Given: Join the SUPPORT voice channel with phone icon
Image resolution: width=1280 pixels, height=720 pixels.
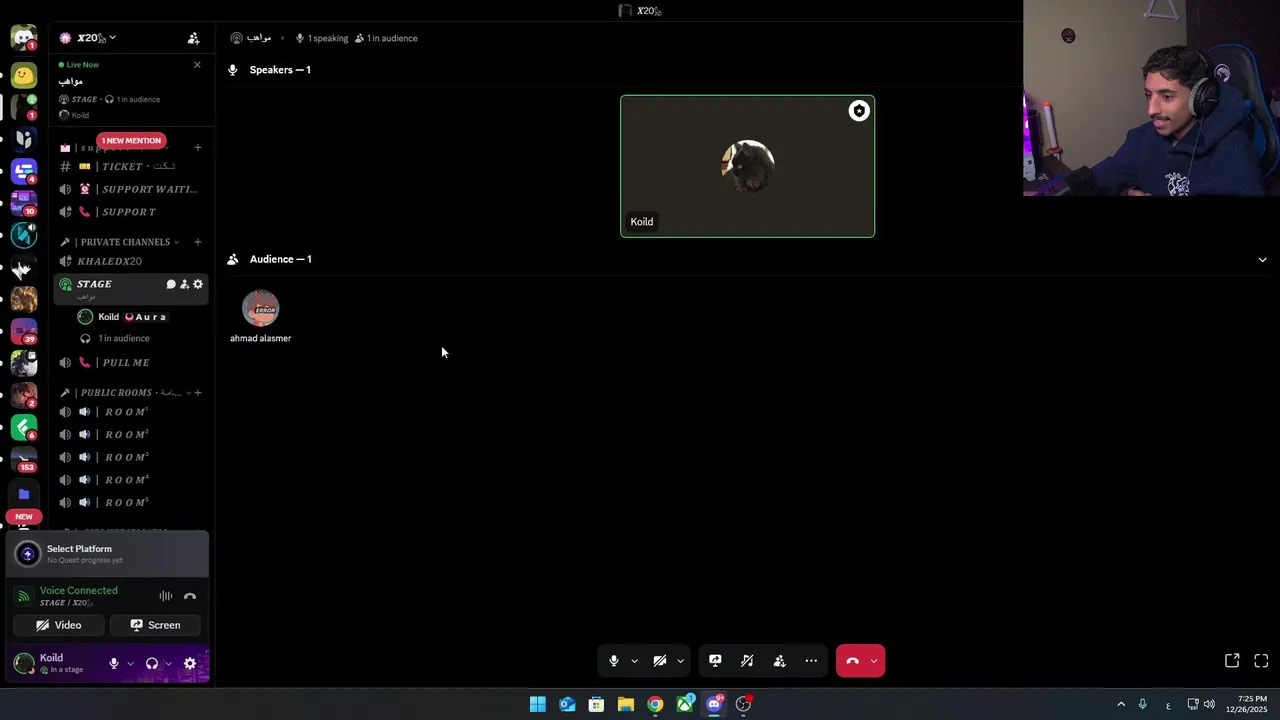Looking at the screenshot, I should point(130,212).
